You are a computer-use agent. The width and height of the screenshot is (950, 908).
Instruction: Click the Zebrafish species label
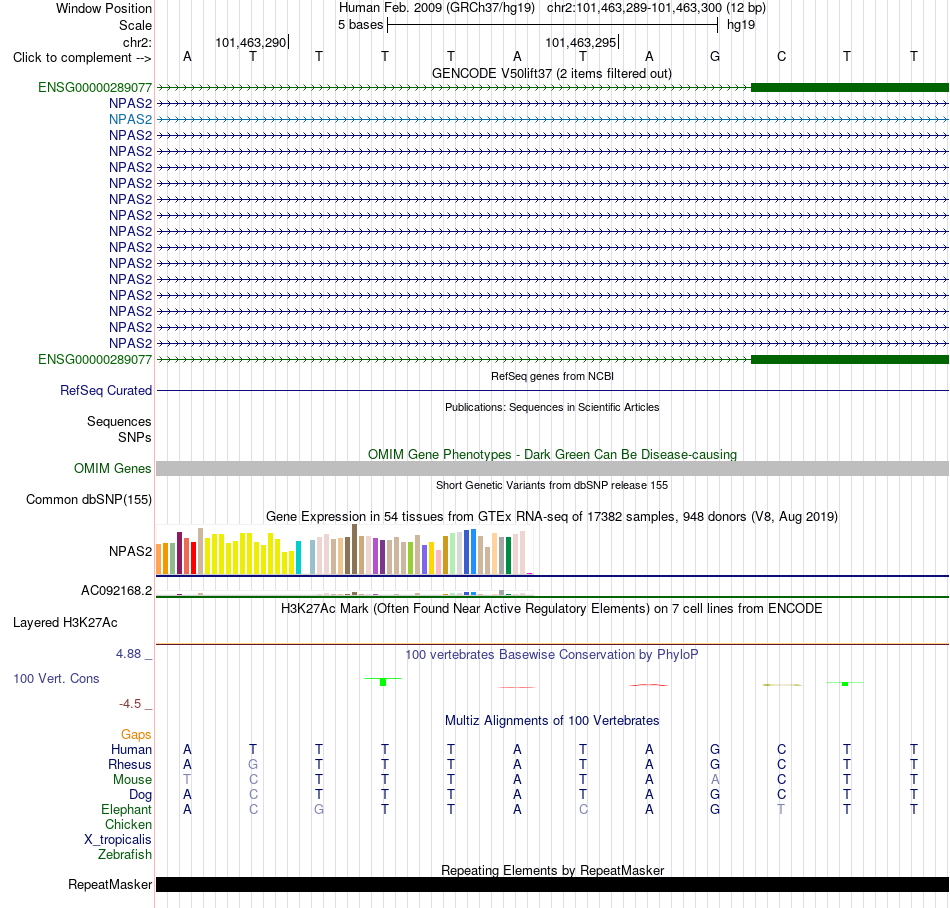click(125, 855)
